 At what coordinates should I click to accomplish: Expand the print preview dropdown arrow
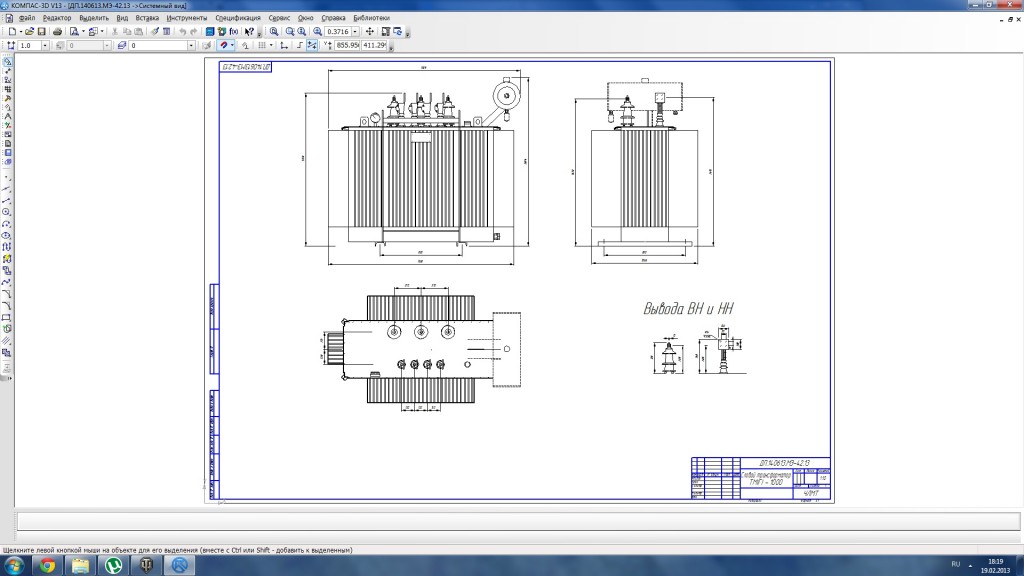point(83,31)
